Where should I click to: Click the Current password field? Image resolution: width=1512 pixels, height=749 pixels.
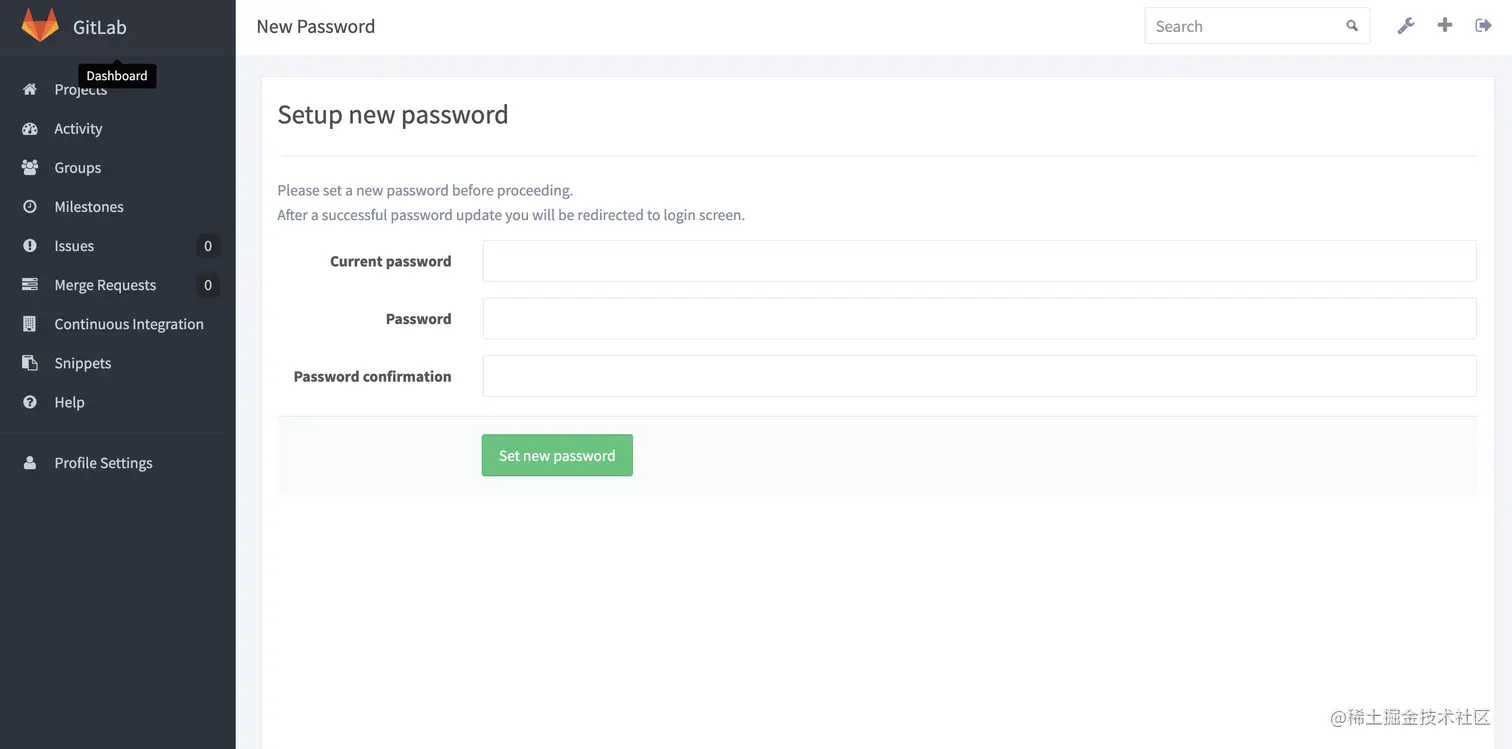coord(979,260)
